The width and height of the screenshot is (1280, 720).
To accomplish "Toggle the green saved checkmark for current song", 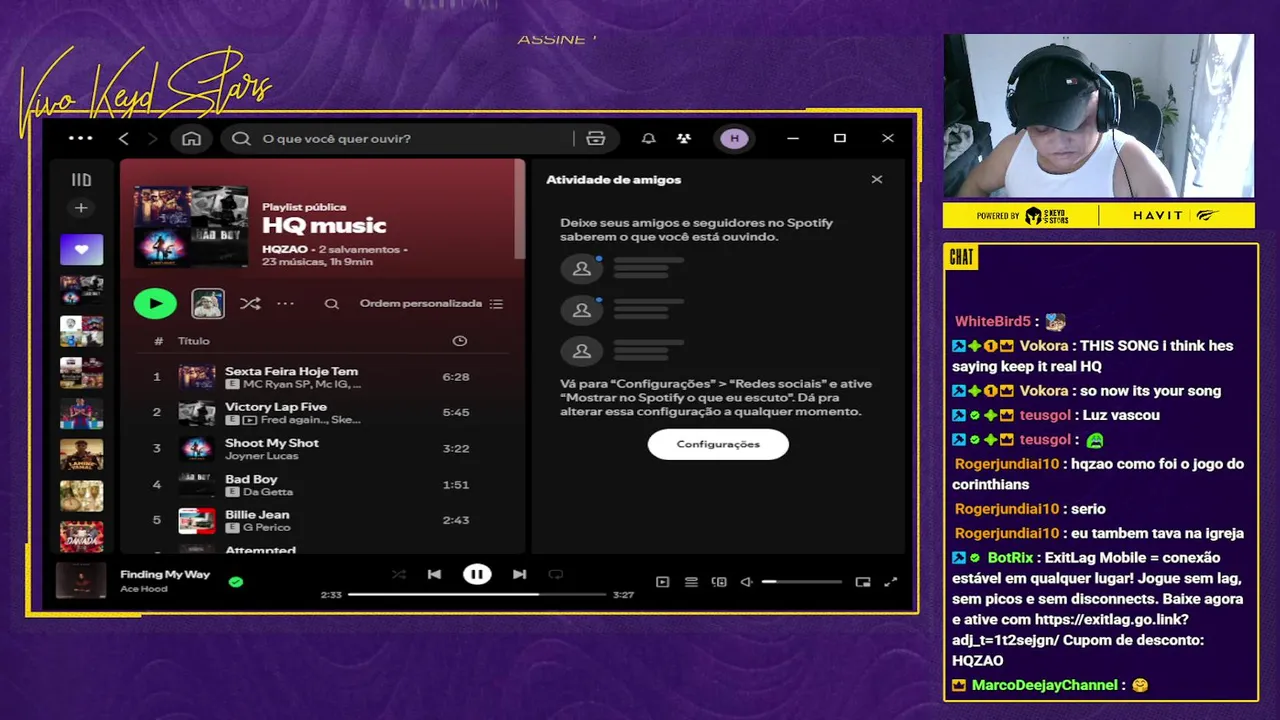I will (x=236, y=581).
